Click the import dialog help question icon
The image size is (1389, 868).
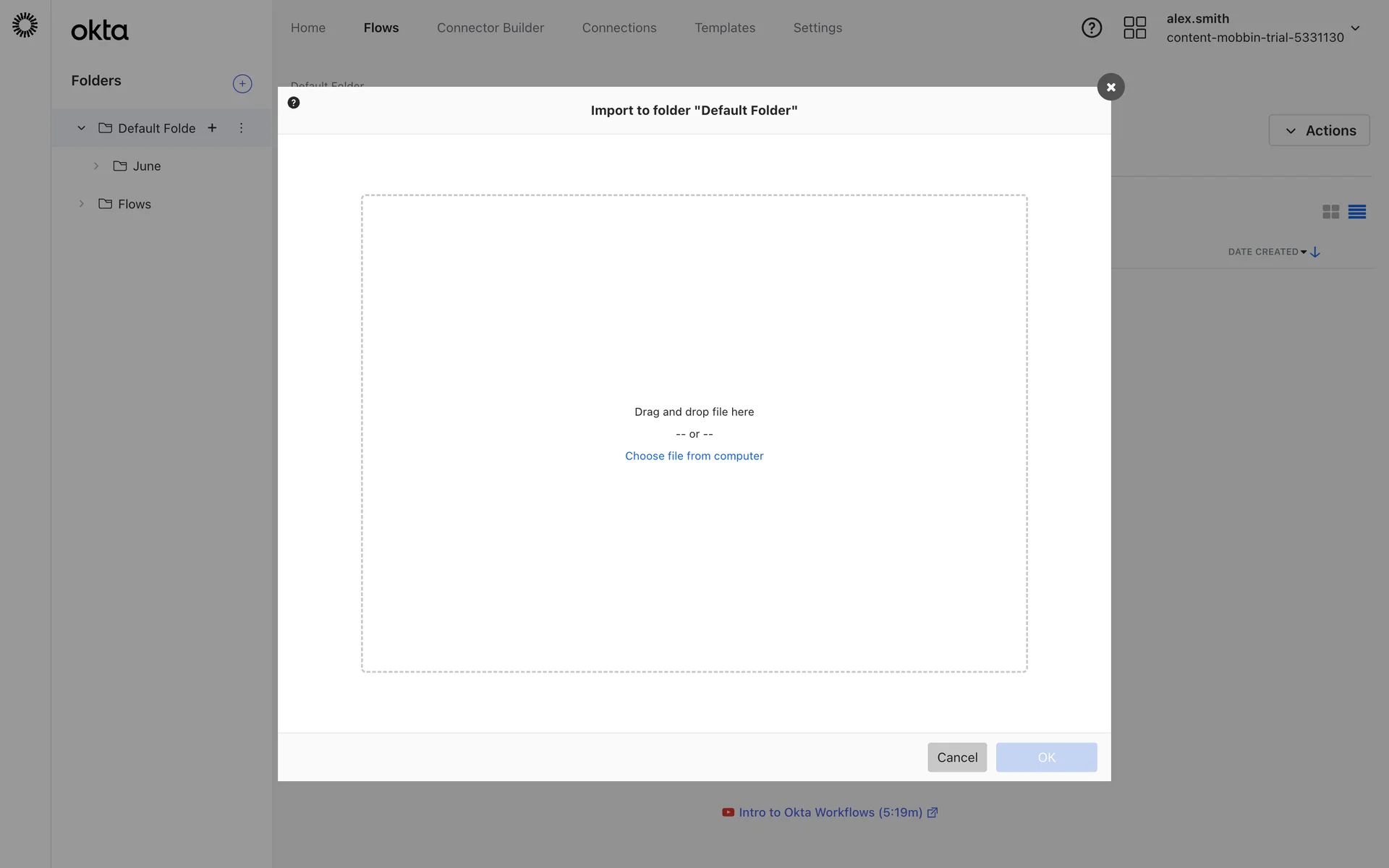(294, 103)
